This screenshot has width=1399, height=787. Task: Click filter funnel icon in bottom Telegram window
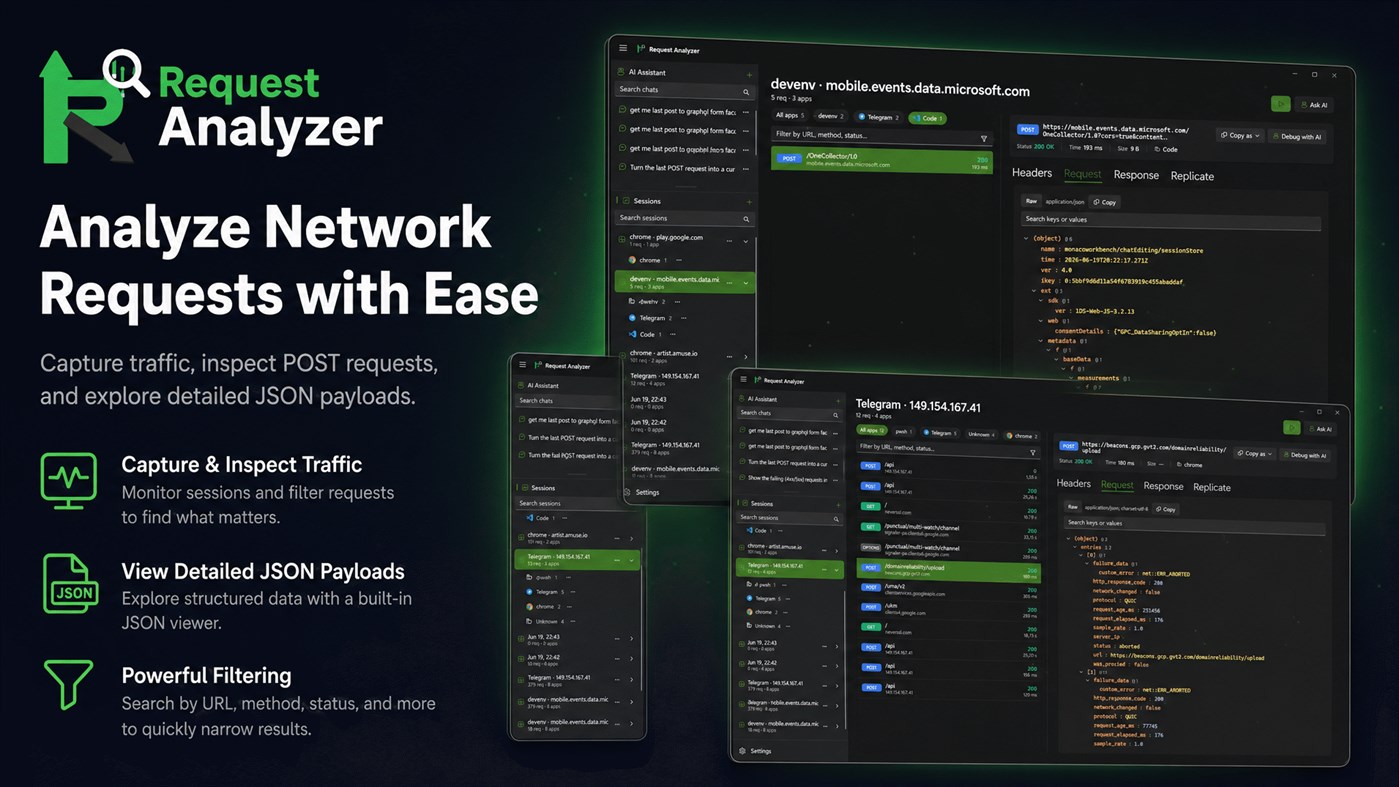pos(1033,452)
